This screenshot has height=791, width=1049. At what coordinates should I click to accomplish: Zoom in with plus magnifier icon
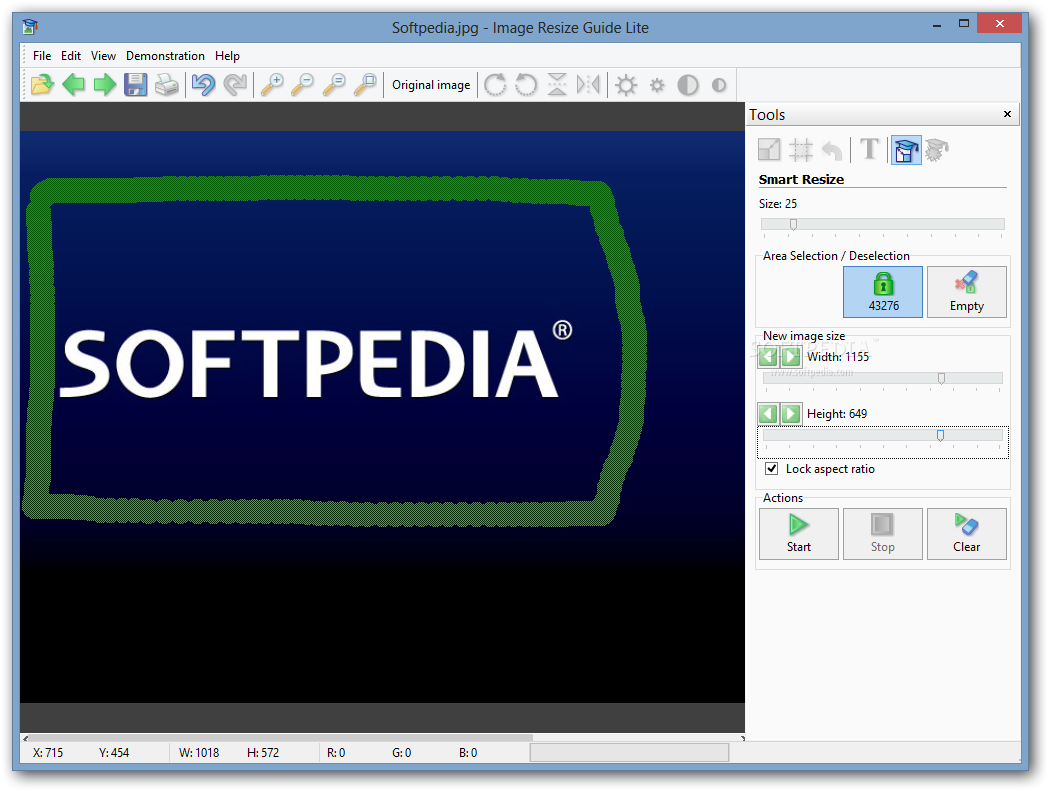tap(272, 85)
